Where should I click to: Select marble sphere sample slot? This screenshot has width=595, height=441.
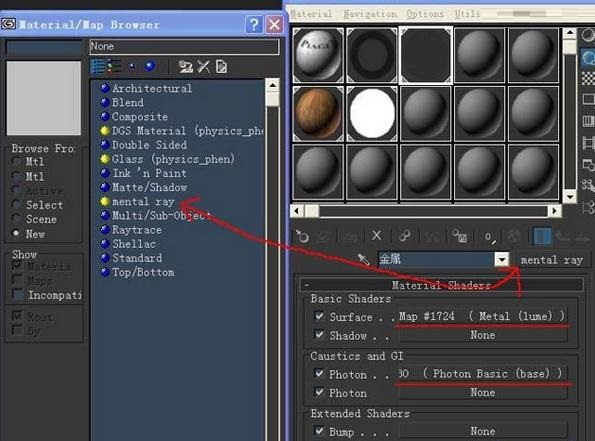(318, 55)
